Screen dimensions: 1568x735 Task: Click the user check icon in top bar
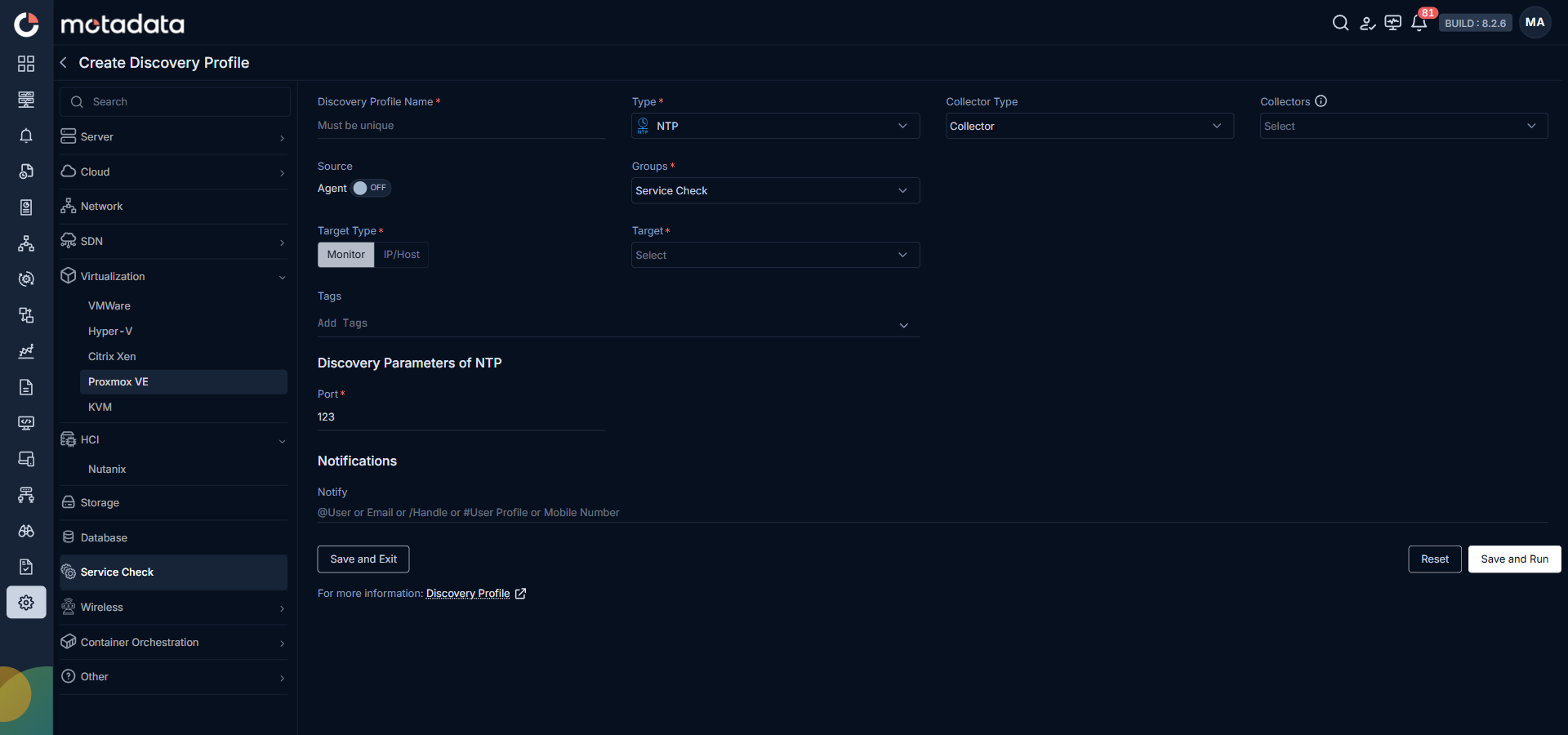(1367, 23)
